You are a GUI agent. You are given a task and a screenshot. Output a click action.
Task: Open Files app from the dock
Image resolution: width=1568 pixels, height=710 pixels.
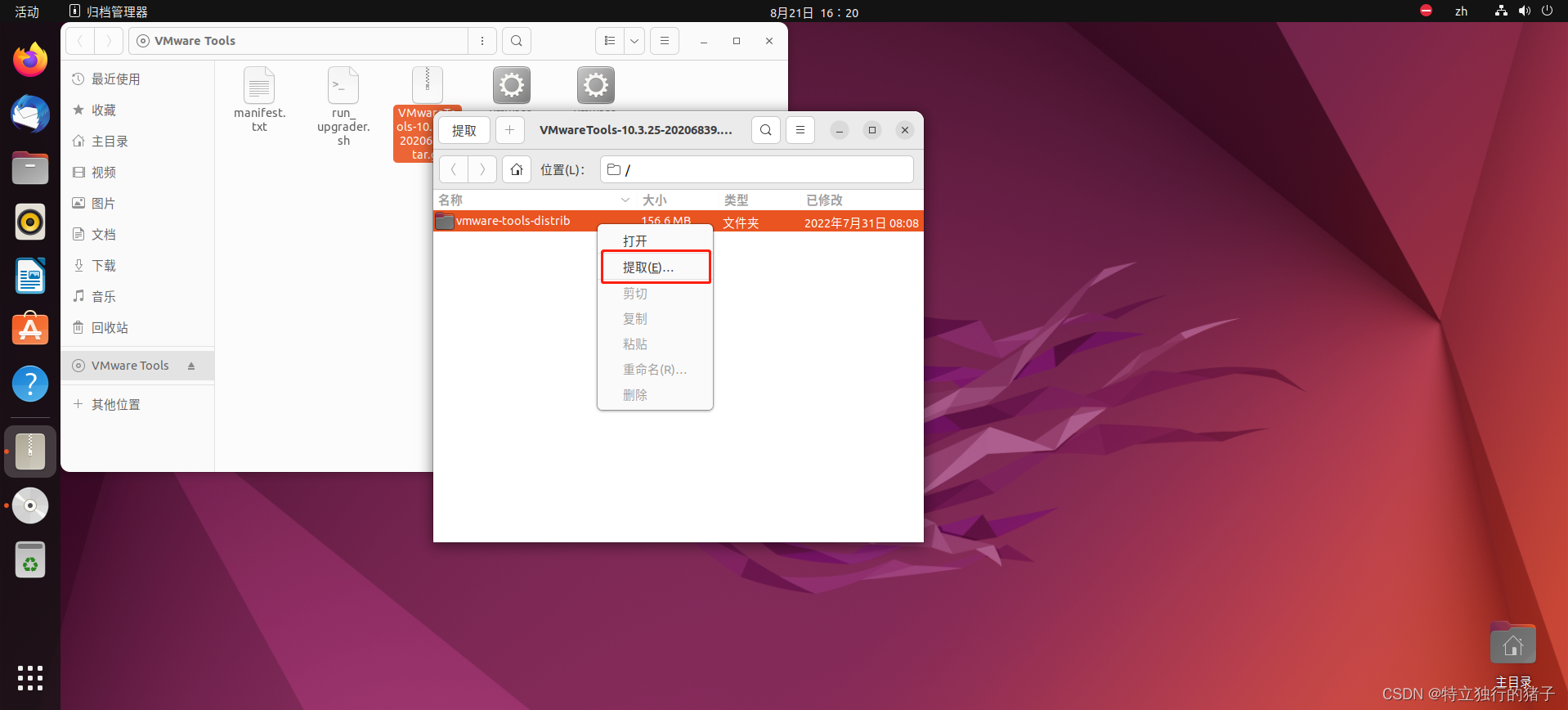30,168
